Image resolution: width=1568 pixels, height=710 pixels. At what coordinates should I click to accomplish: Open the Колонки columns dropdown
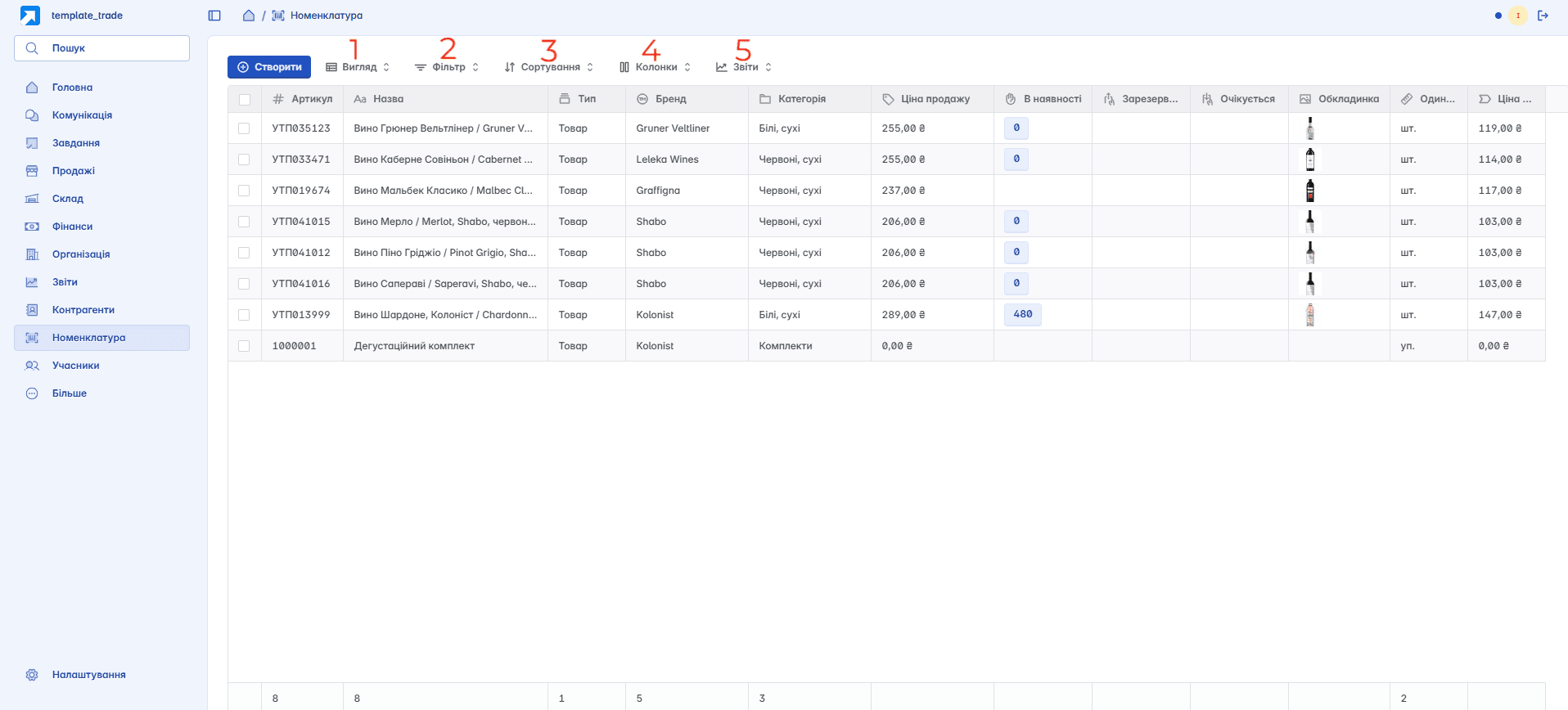coord(656,67)
